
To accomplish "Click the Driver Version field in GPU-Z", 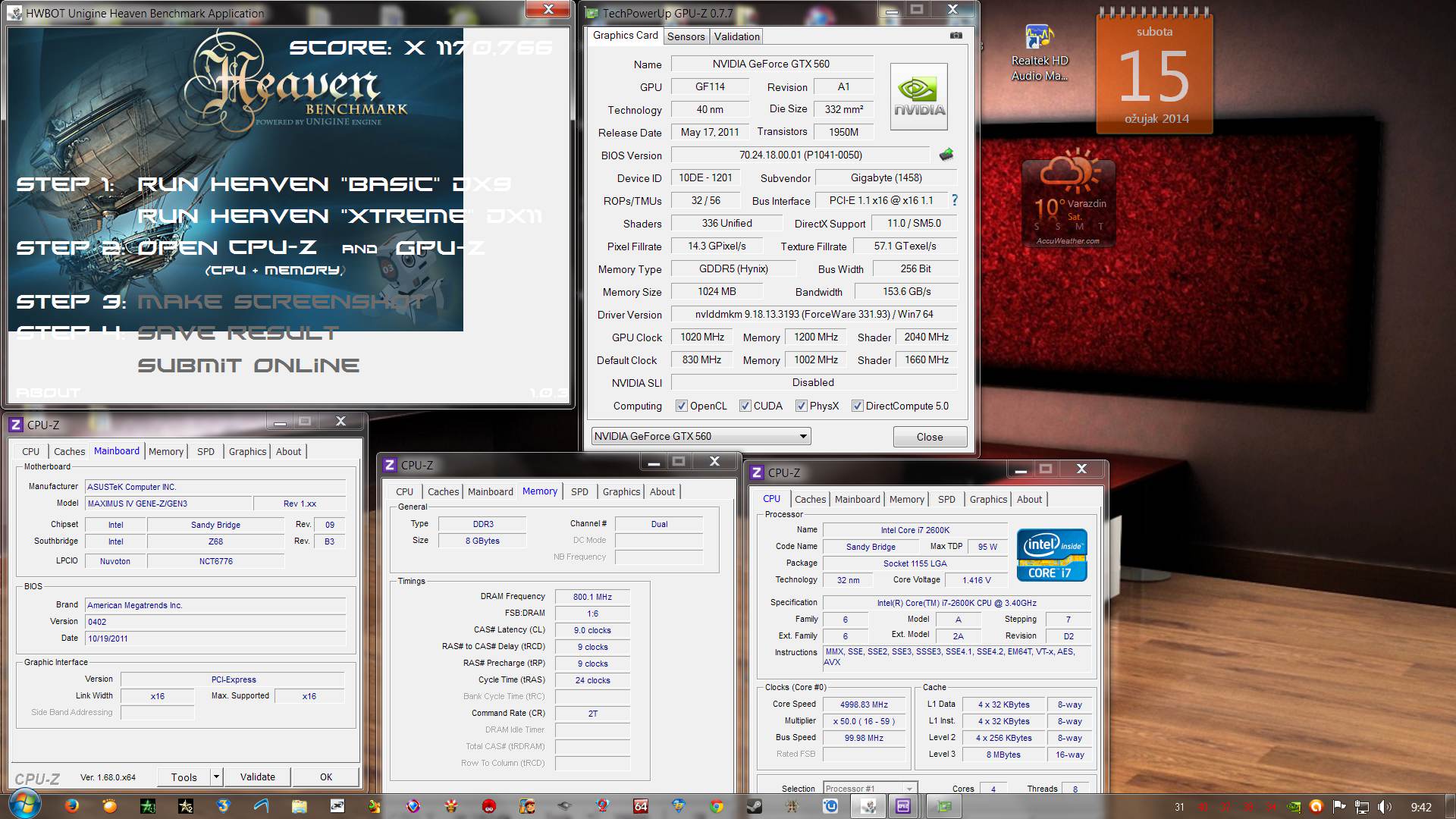I will [814, 314].
